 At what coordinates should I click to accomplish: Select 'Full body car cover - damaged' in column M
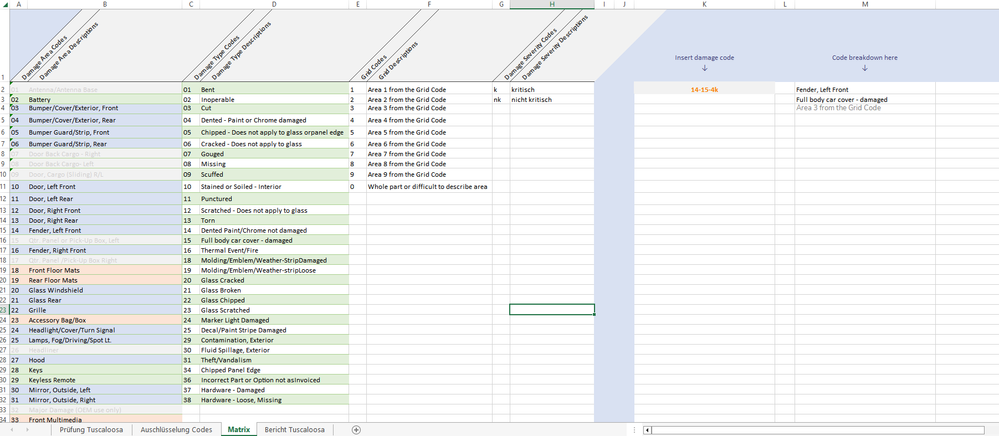pos(865,99)
